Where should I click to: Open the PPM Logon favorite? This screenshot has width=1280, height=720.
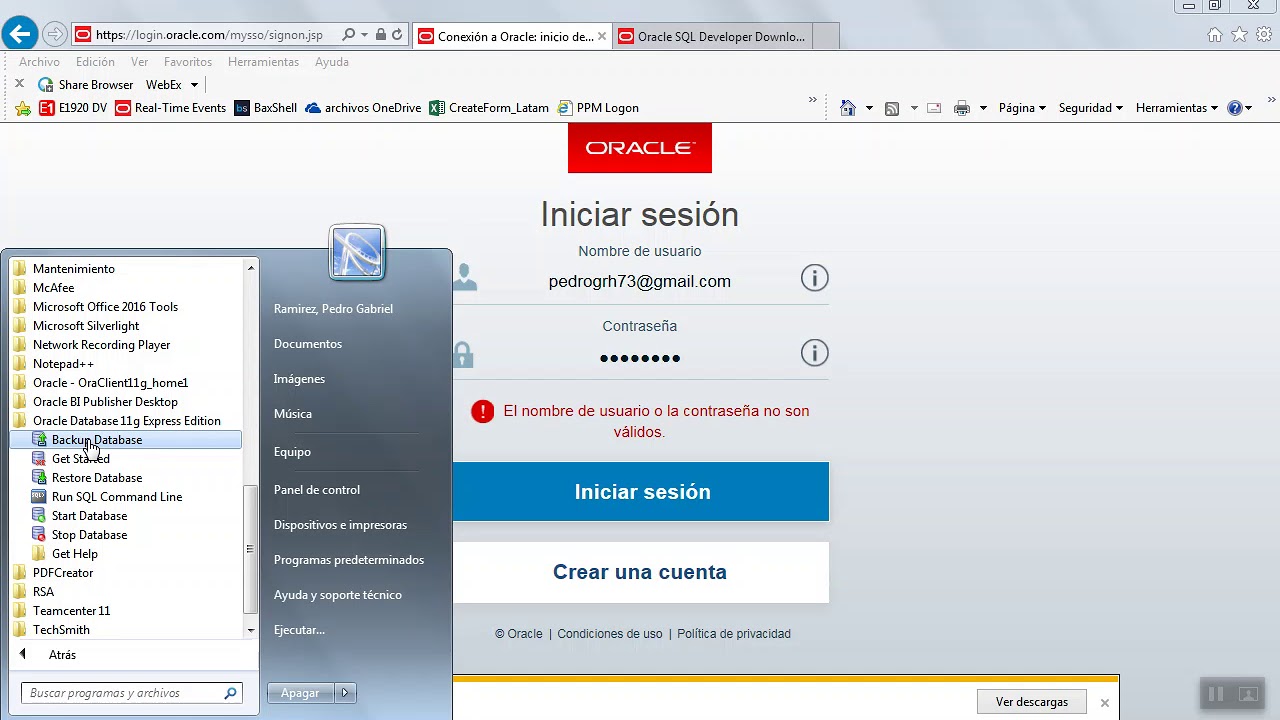point(598,108)
